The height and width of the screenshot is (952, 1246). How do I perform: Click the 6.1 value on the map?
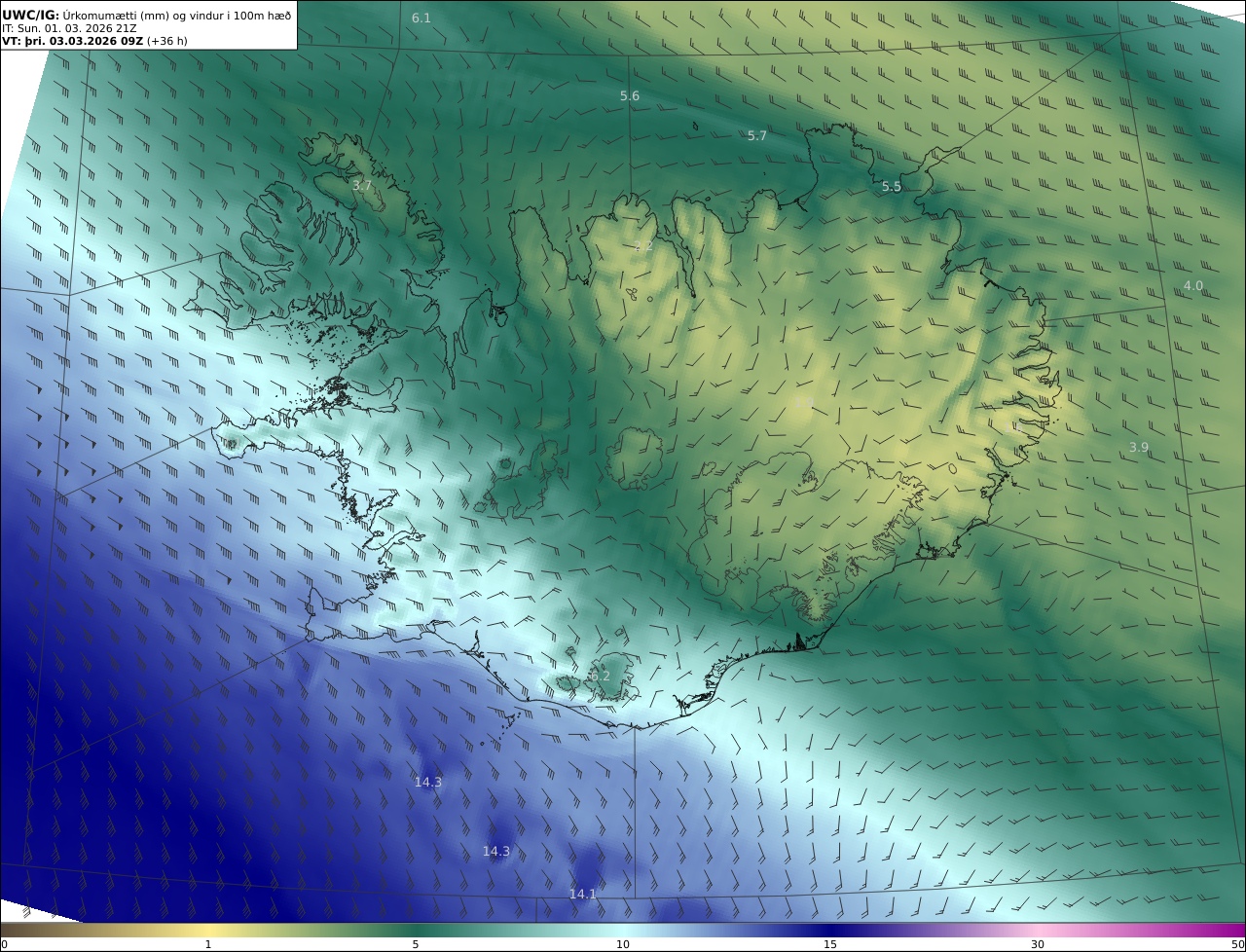click(421, 18)
